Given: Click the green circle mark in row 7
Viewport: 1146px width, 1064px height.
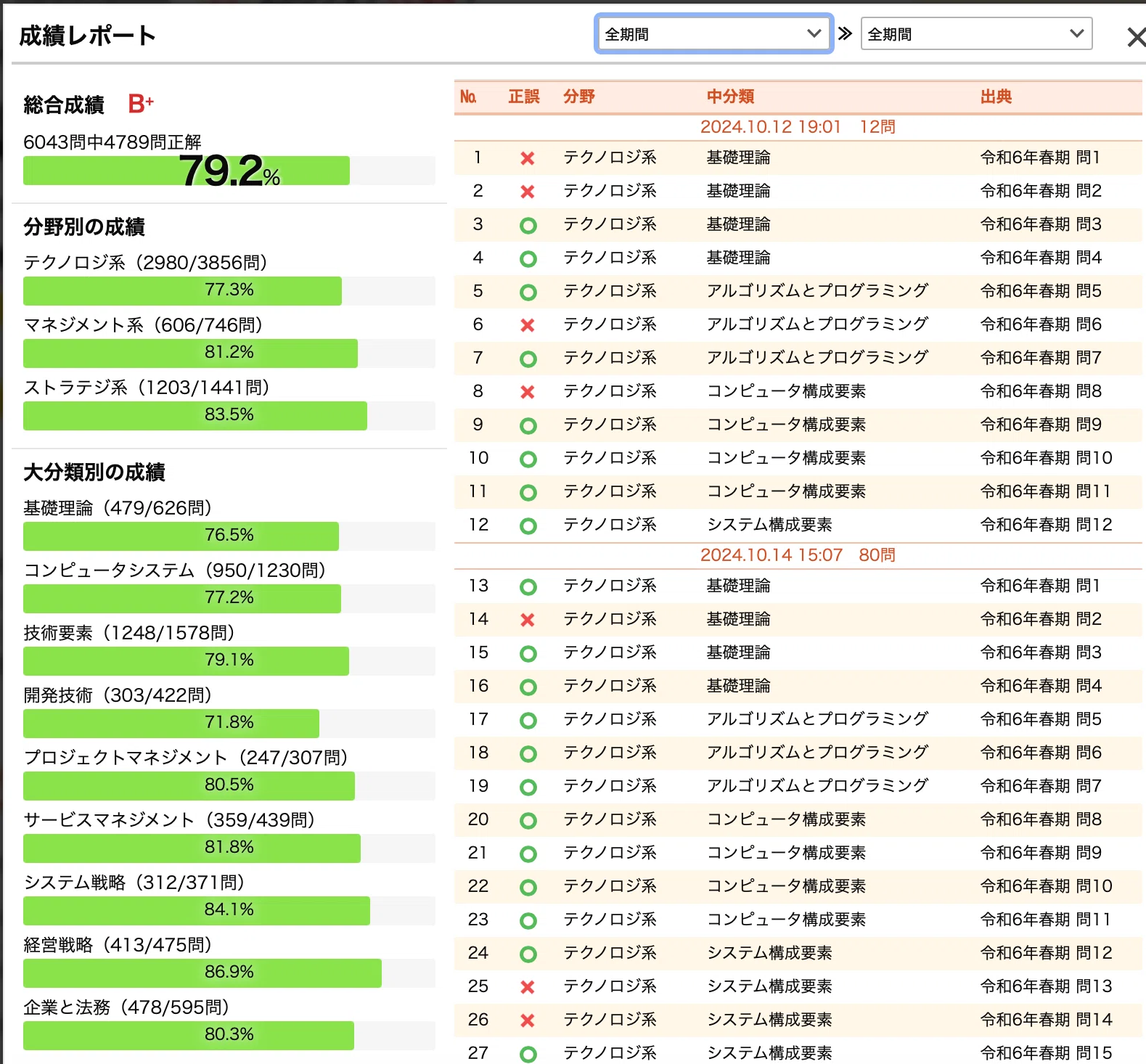Looking at the screenshot, I should 528,359.
